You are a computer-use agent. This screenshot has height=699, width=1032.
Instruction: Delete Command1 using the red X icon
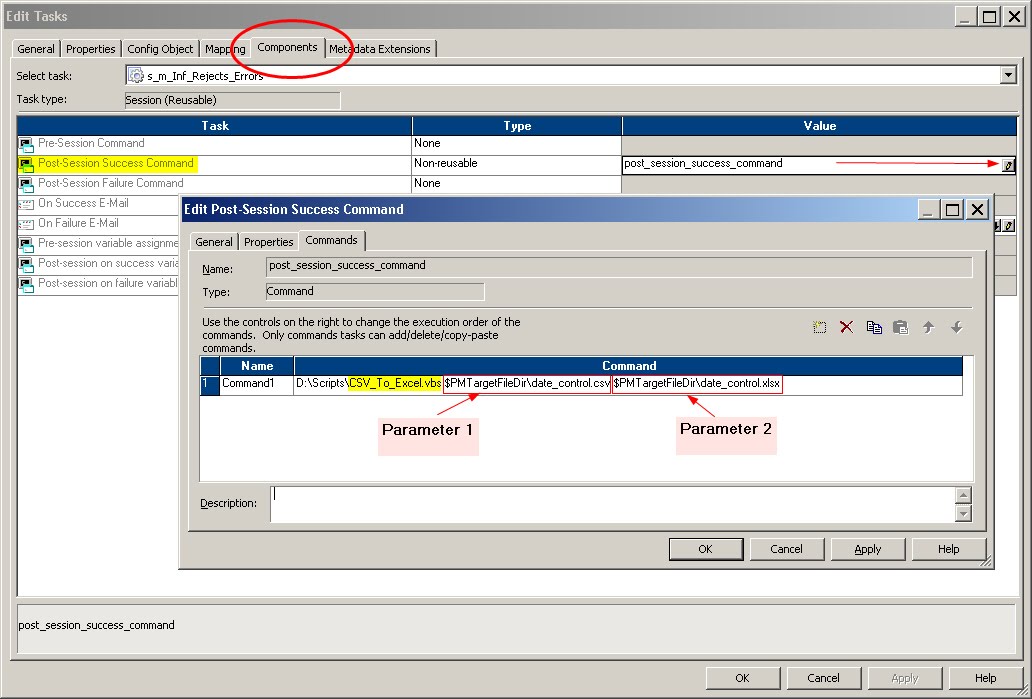[846, 327]
